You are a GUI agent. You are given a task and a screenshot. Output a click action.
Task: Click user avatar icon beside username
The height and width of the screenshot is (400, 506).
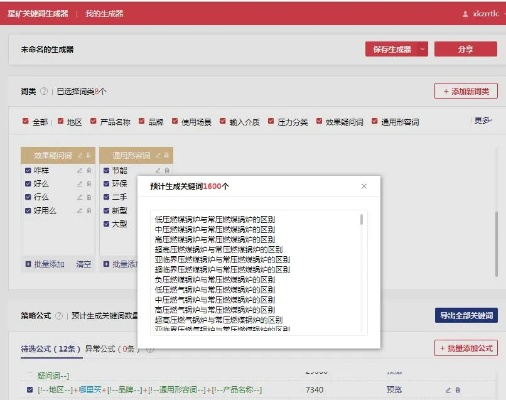tap(465, 14)
